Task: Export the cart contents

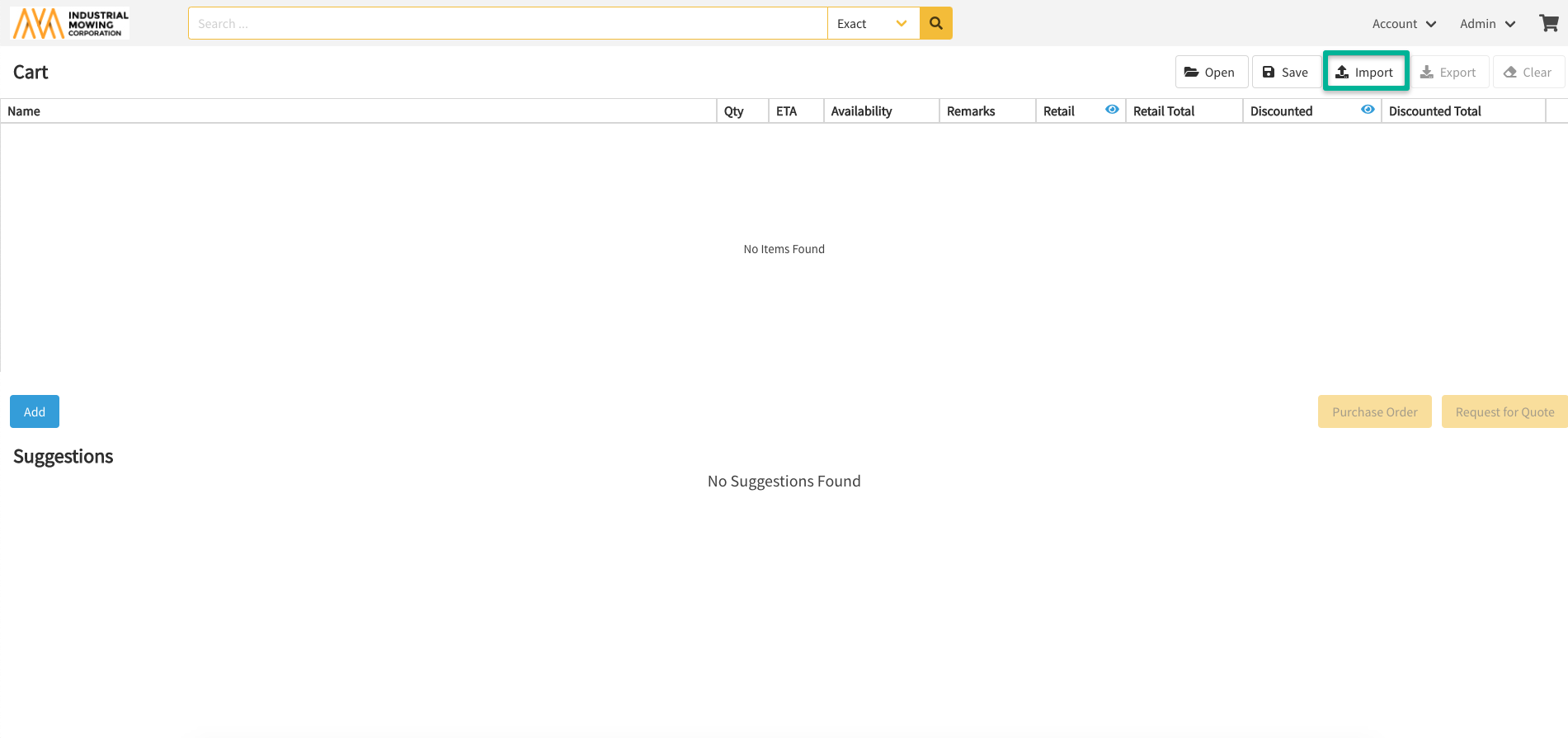Action: click(x=1448, y=73)
